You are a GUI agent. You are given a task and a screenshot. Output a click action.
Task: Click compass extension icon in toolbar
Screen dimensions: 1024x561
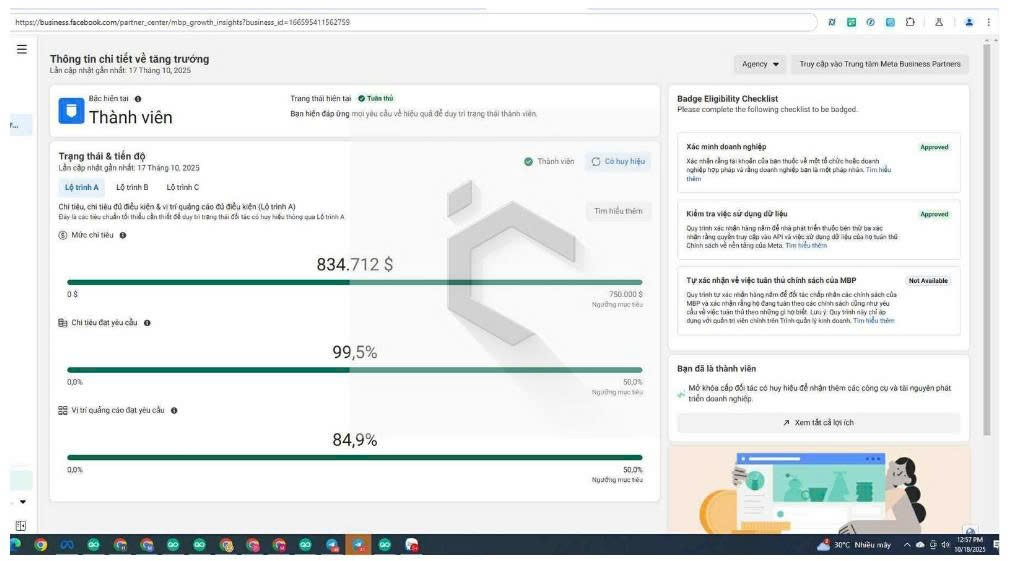[871, 22]
